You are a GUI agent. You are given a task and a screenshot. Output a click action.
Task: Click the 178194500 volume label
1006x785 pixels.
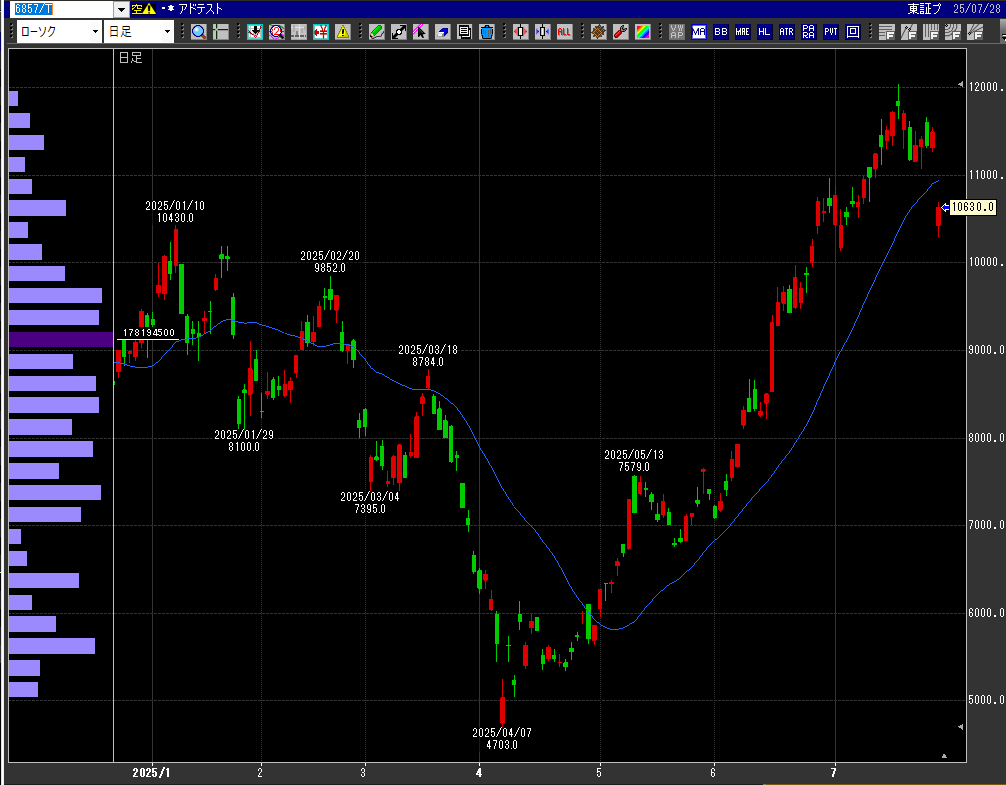point(149,333)
